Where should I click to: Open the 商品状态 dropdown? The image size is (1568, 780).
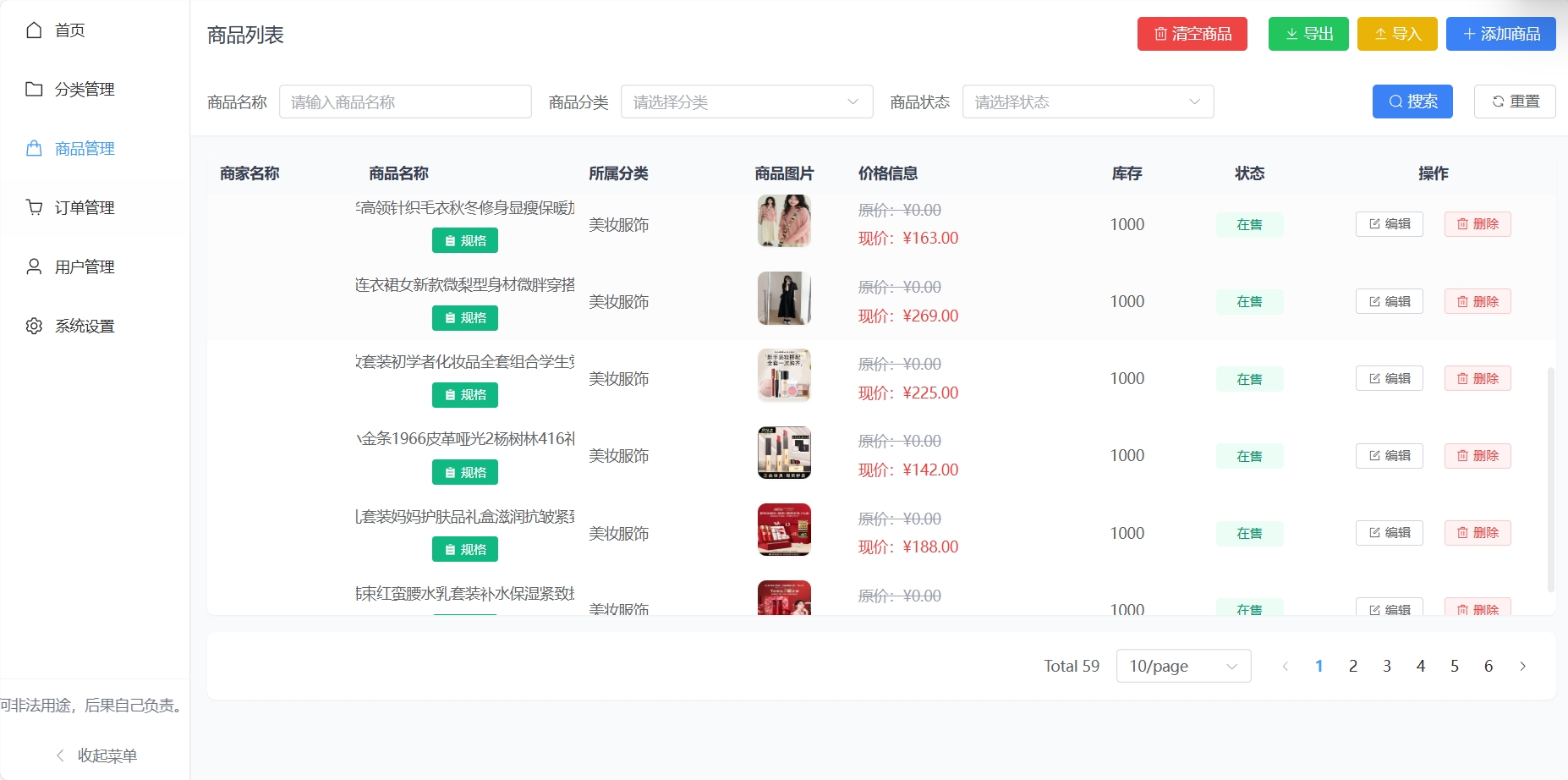tap(1088, 102)
